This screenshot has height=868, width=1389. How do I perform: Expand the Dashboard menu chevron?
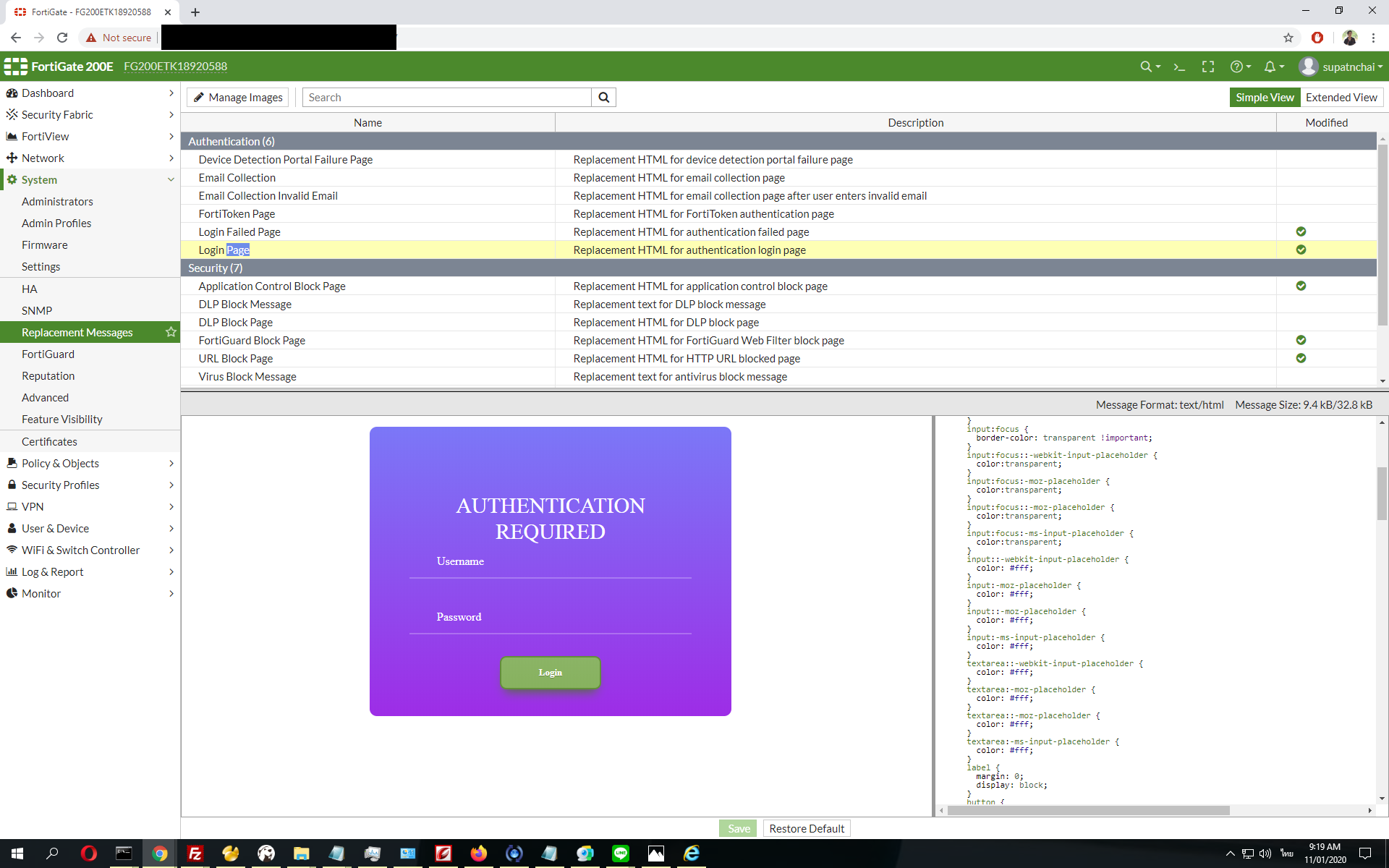pos(171,93)
